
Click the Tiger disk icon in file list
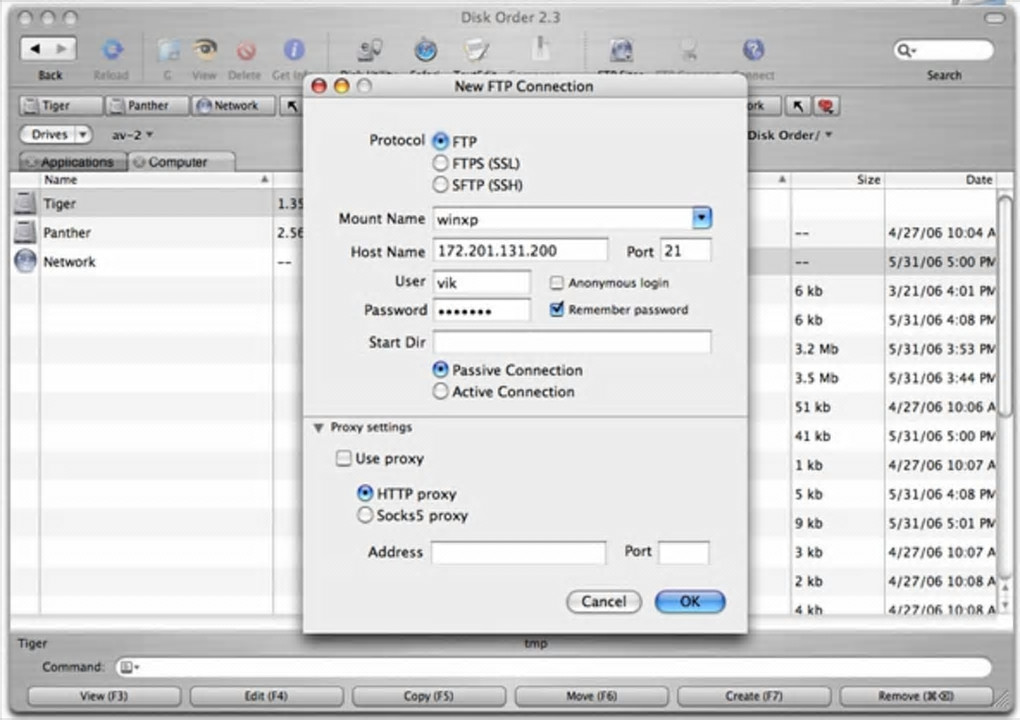(x=25, y=203)
